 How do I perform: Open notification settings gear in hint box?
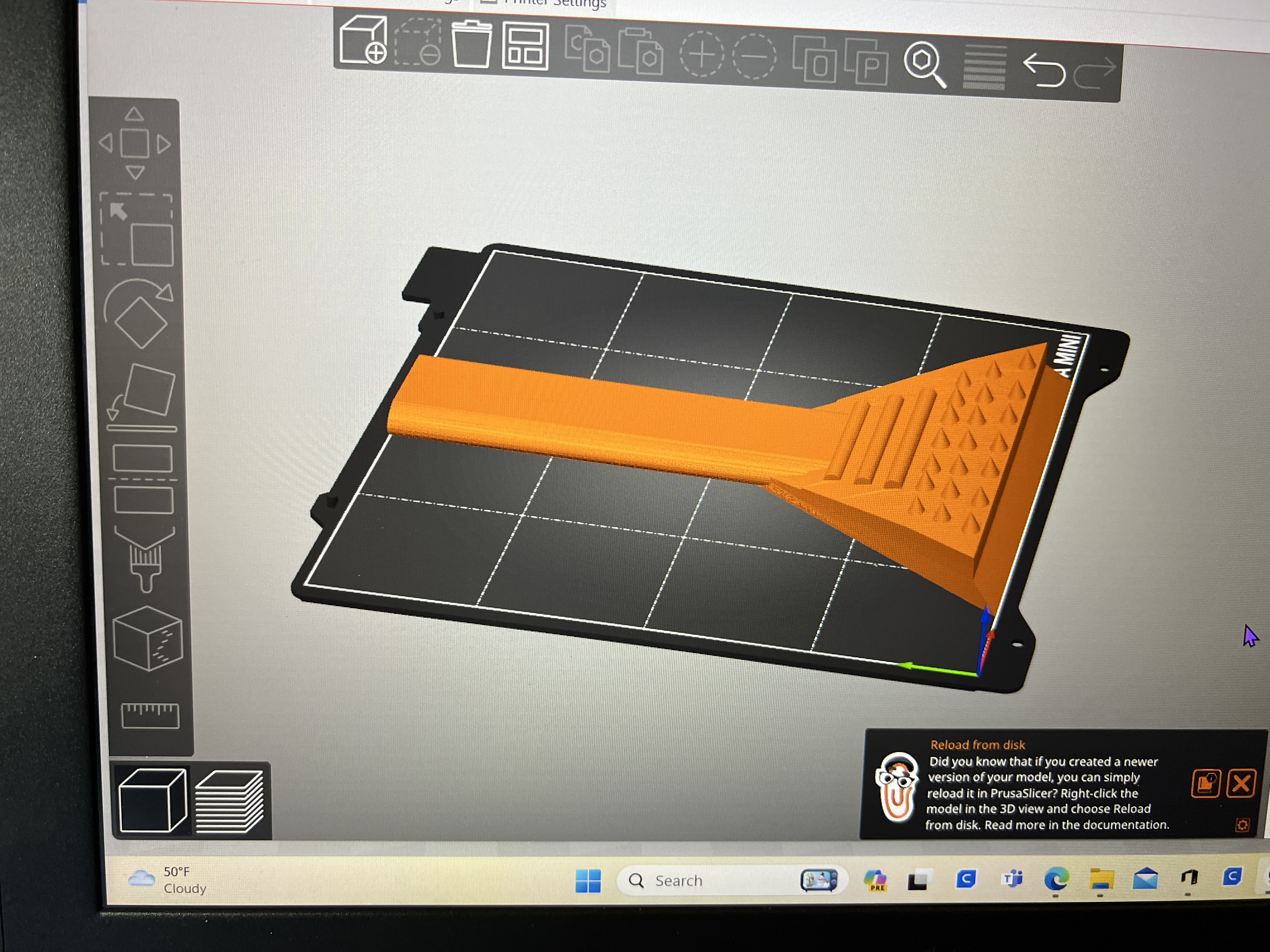1242,825
